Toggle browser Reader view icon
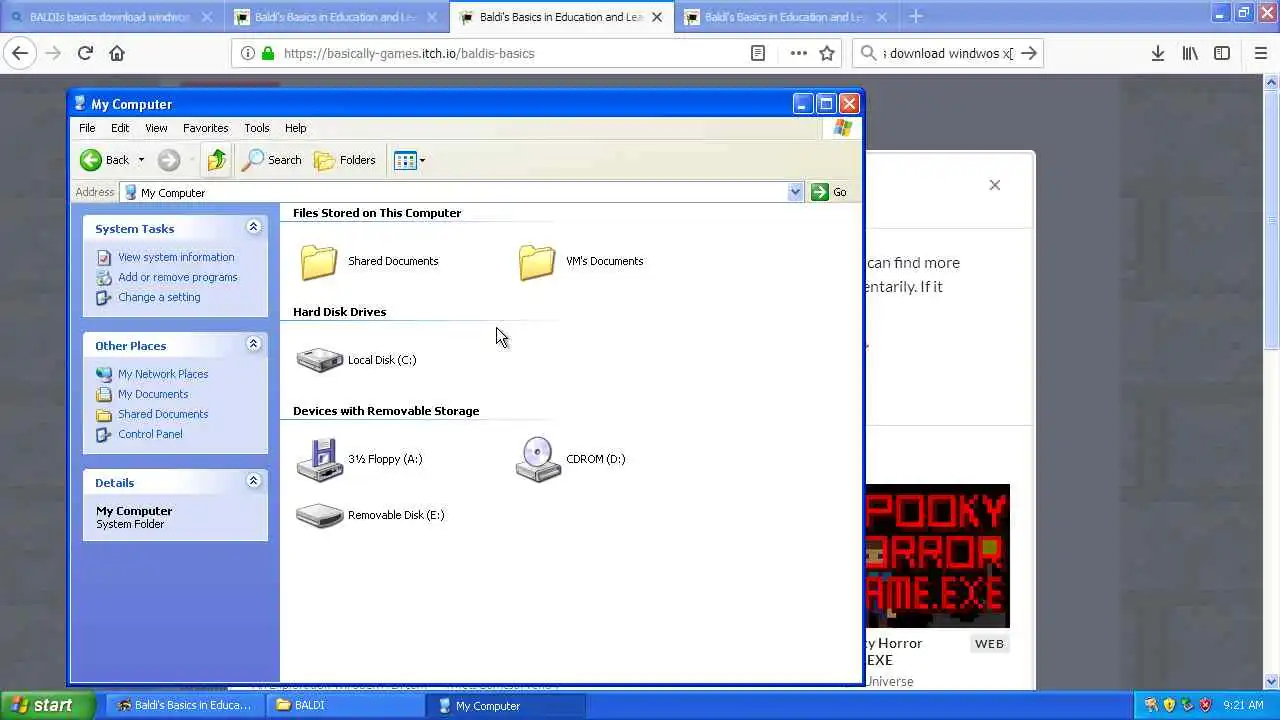 click(x=758, y=53)
